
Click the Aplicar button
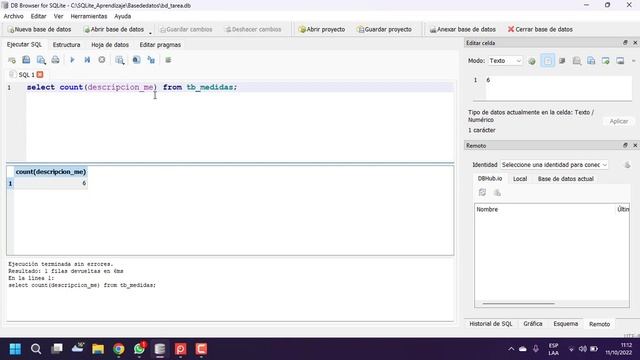pos(619,121)
